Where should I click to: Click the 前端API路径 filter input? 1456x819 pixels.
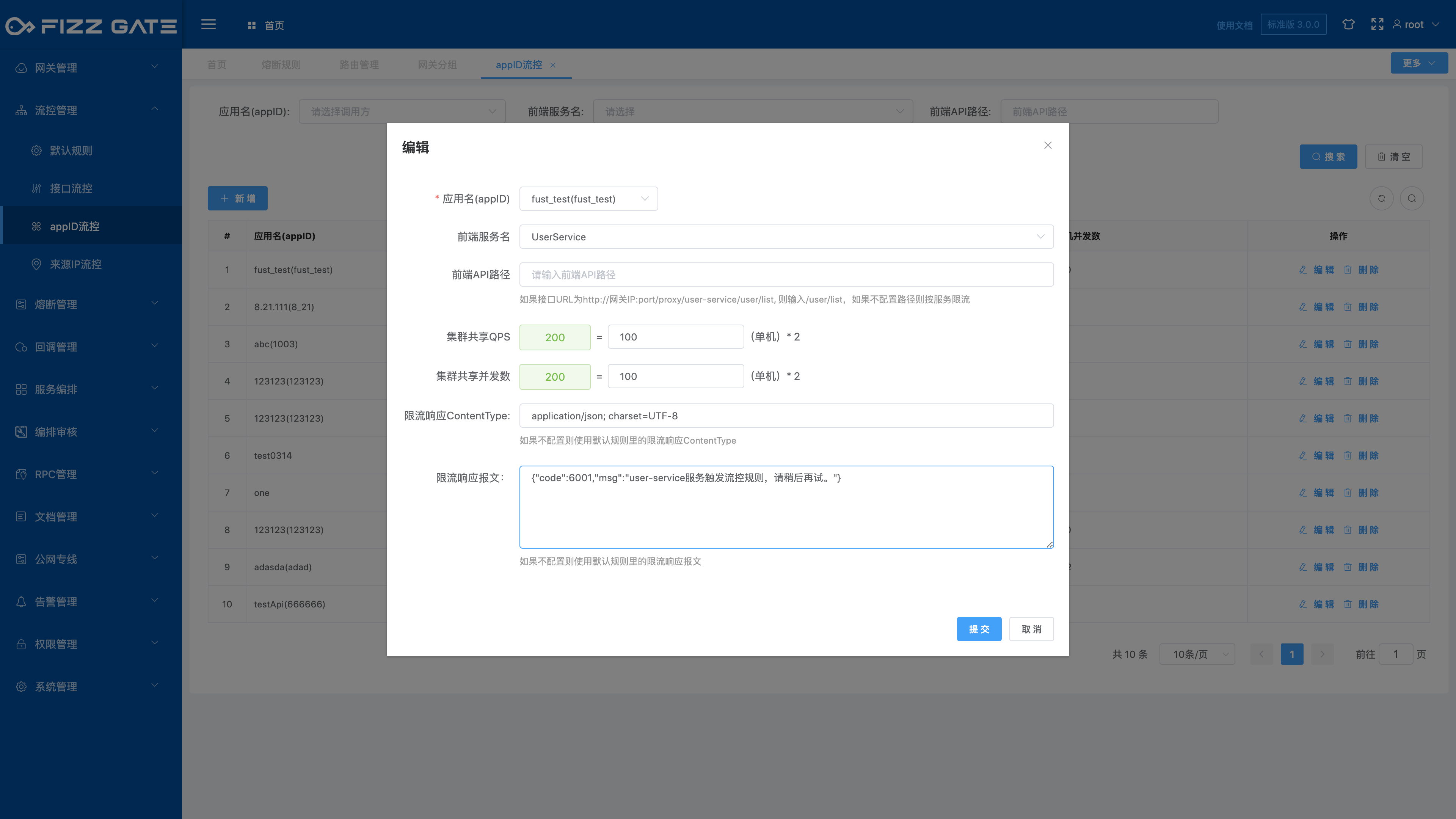1109,111
